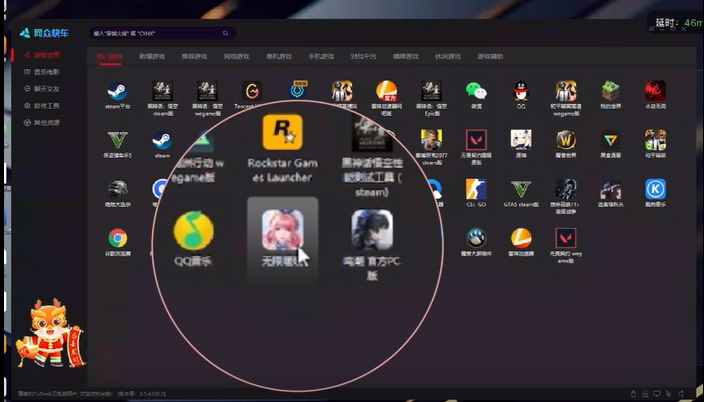Open 魔兽世界 gold W icon
Viewport: 704px width, 402px height.
[x=566, y=140]
